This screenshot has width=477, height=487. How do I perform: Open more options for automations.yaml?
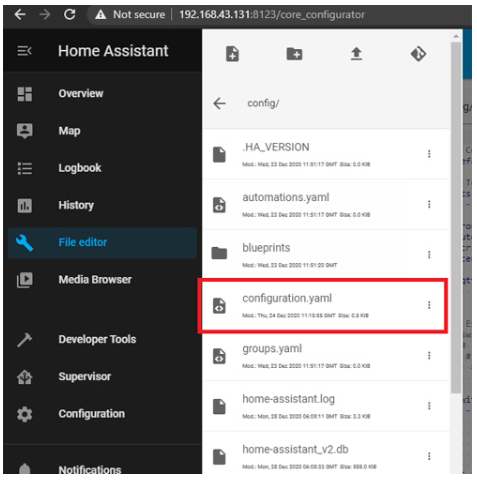click(x=429, y=204)
